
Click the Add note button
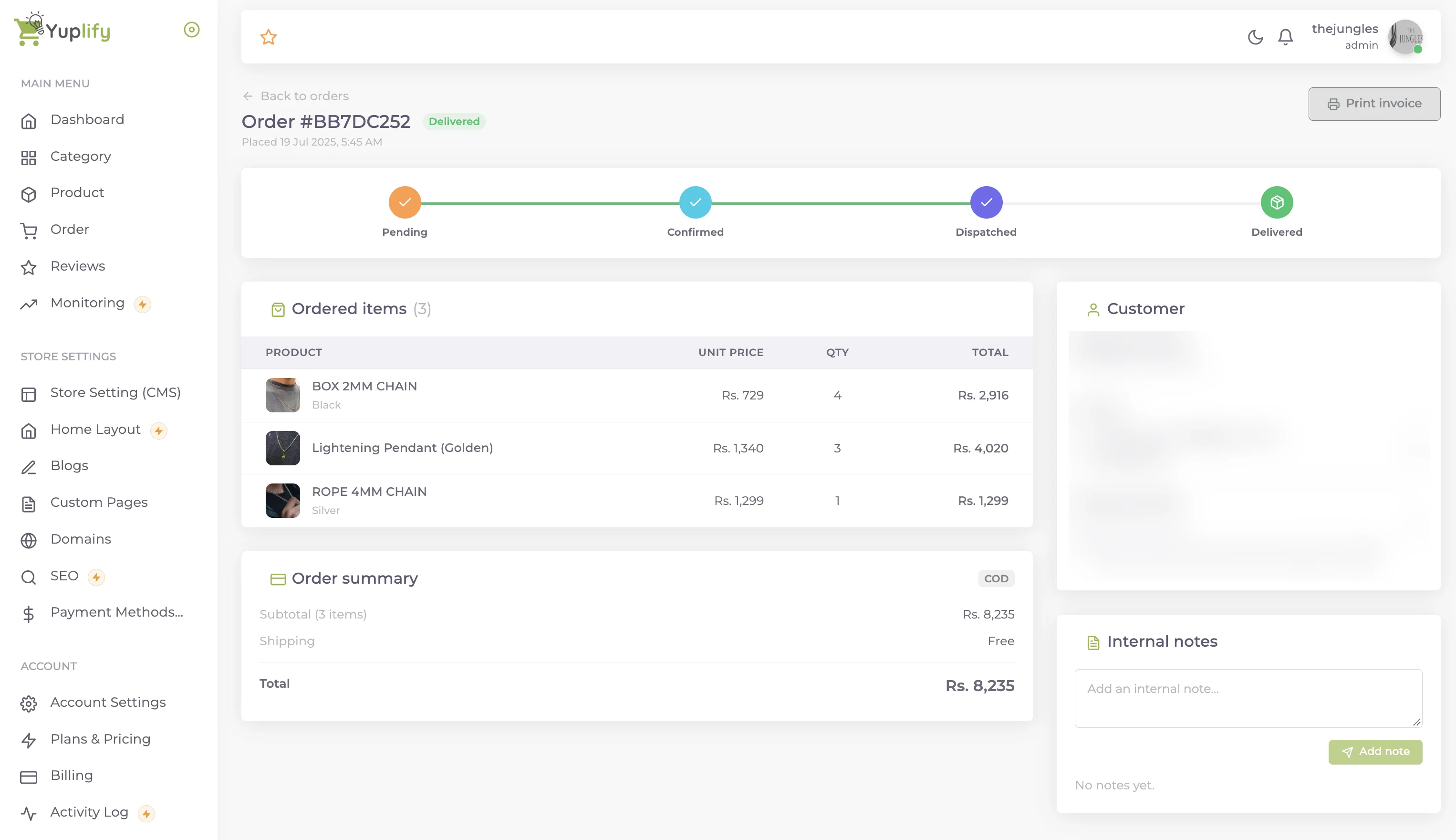tap(1375, 752)
